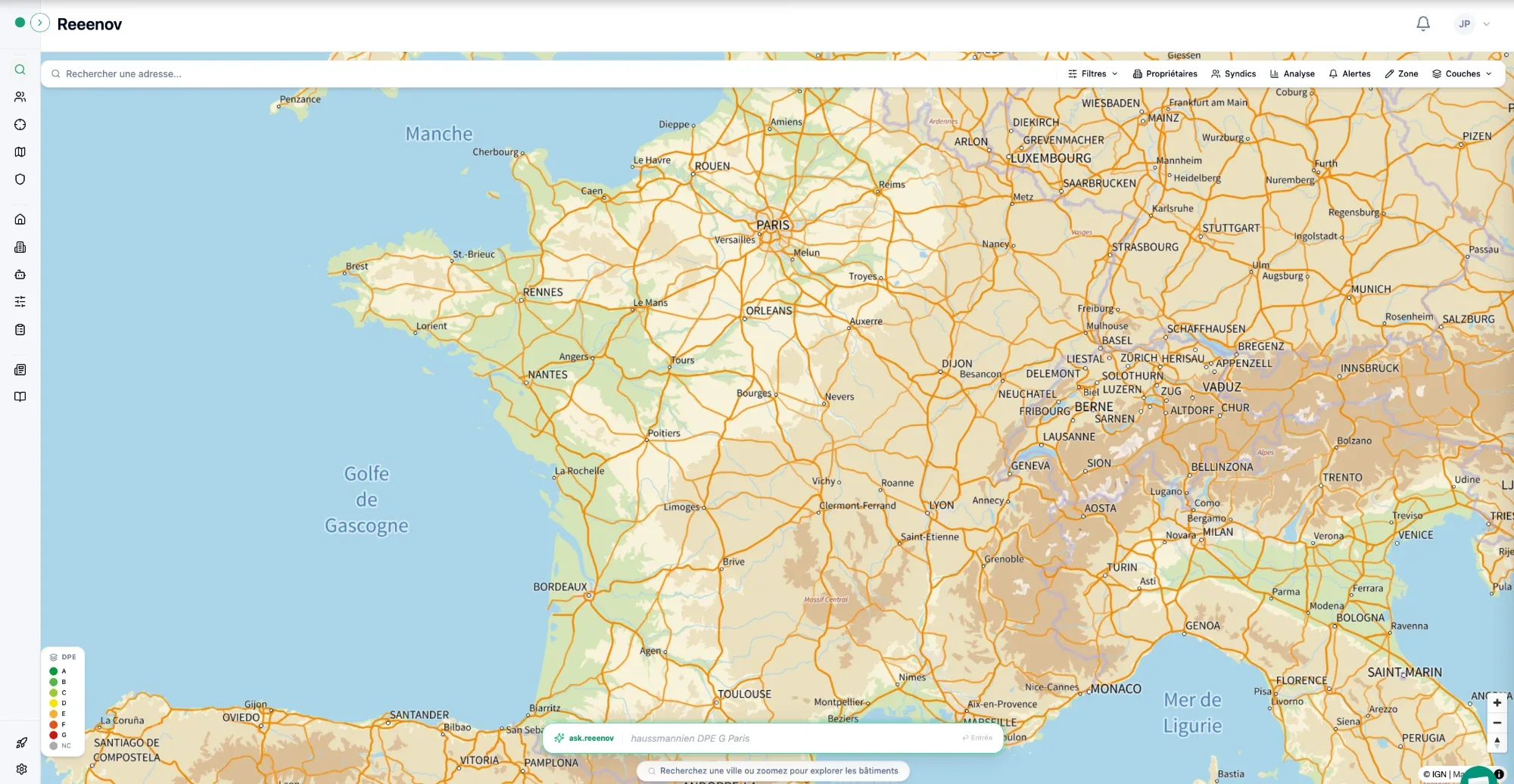Screen dimensions: 1514x784
Task: Click the DPE legend layers icon
Action: 54,658
